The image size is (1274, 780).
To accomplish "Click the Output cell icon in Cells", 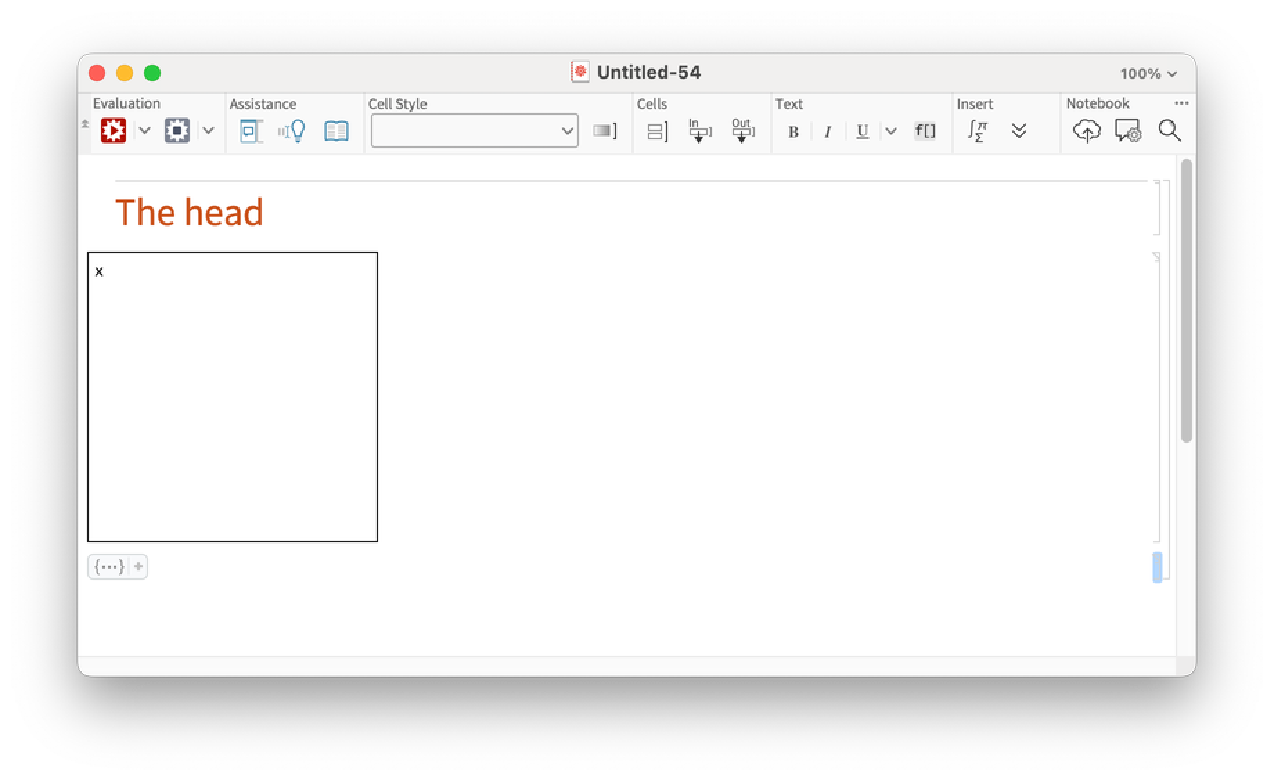I will point(742,131).
